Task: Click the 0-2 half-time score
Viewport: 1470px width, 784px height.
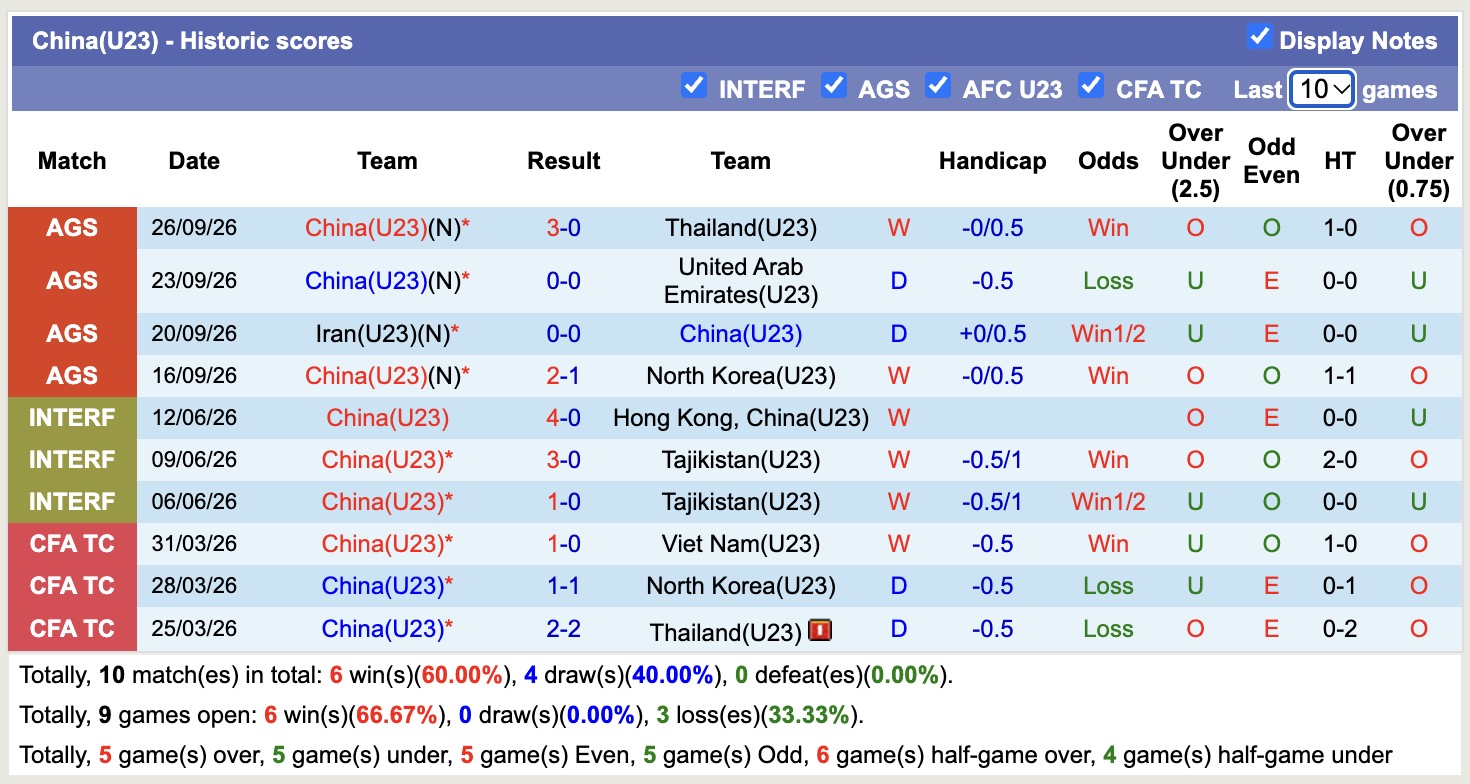Action: (x=1339, y=629)
